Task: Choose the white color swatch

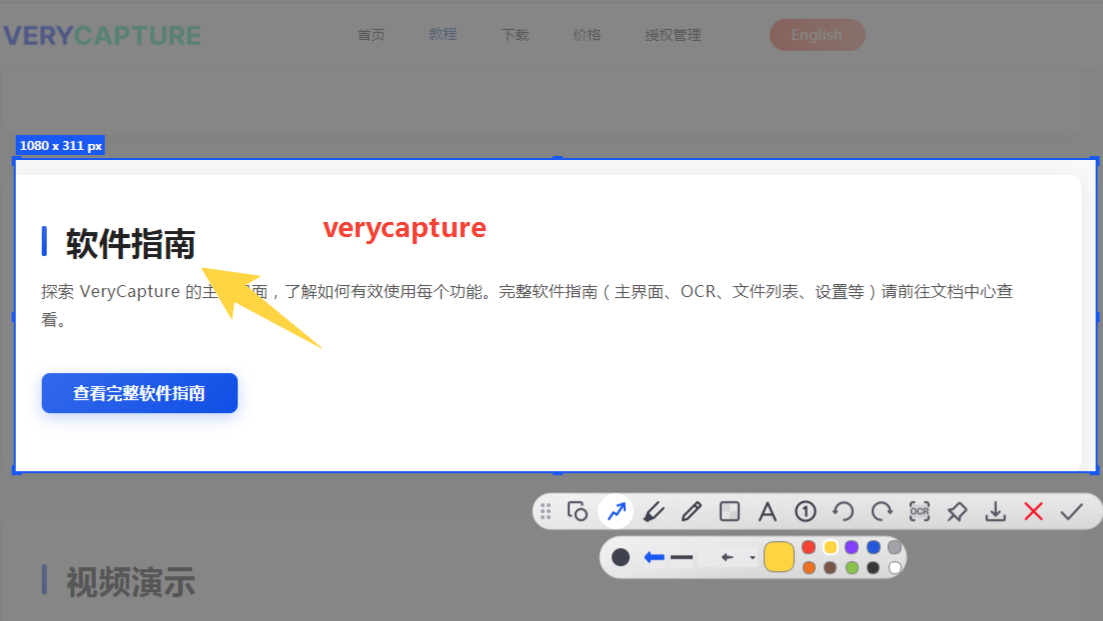Action: pyautogui.click(x=895, y=568)
